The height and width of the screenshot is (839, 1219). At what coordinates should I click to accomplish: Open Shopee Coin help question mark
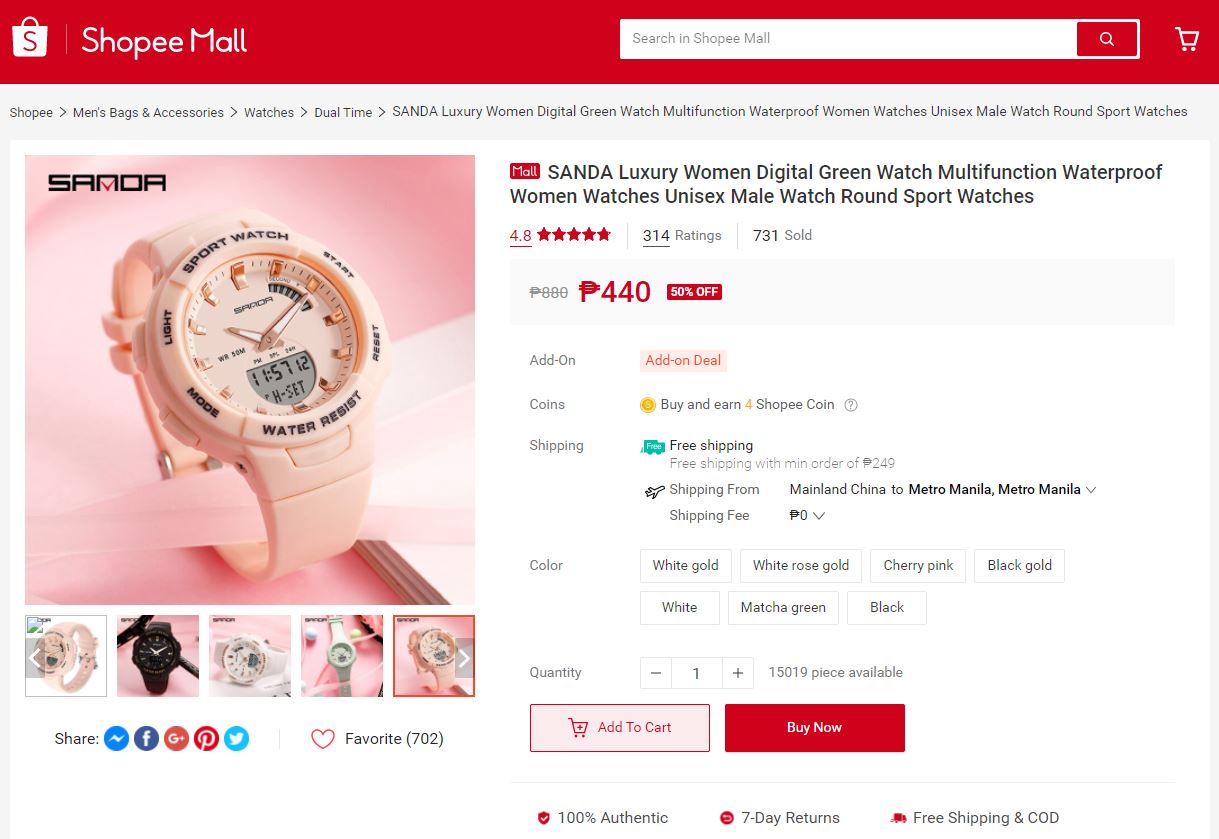pos(851,405)
